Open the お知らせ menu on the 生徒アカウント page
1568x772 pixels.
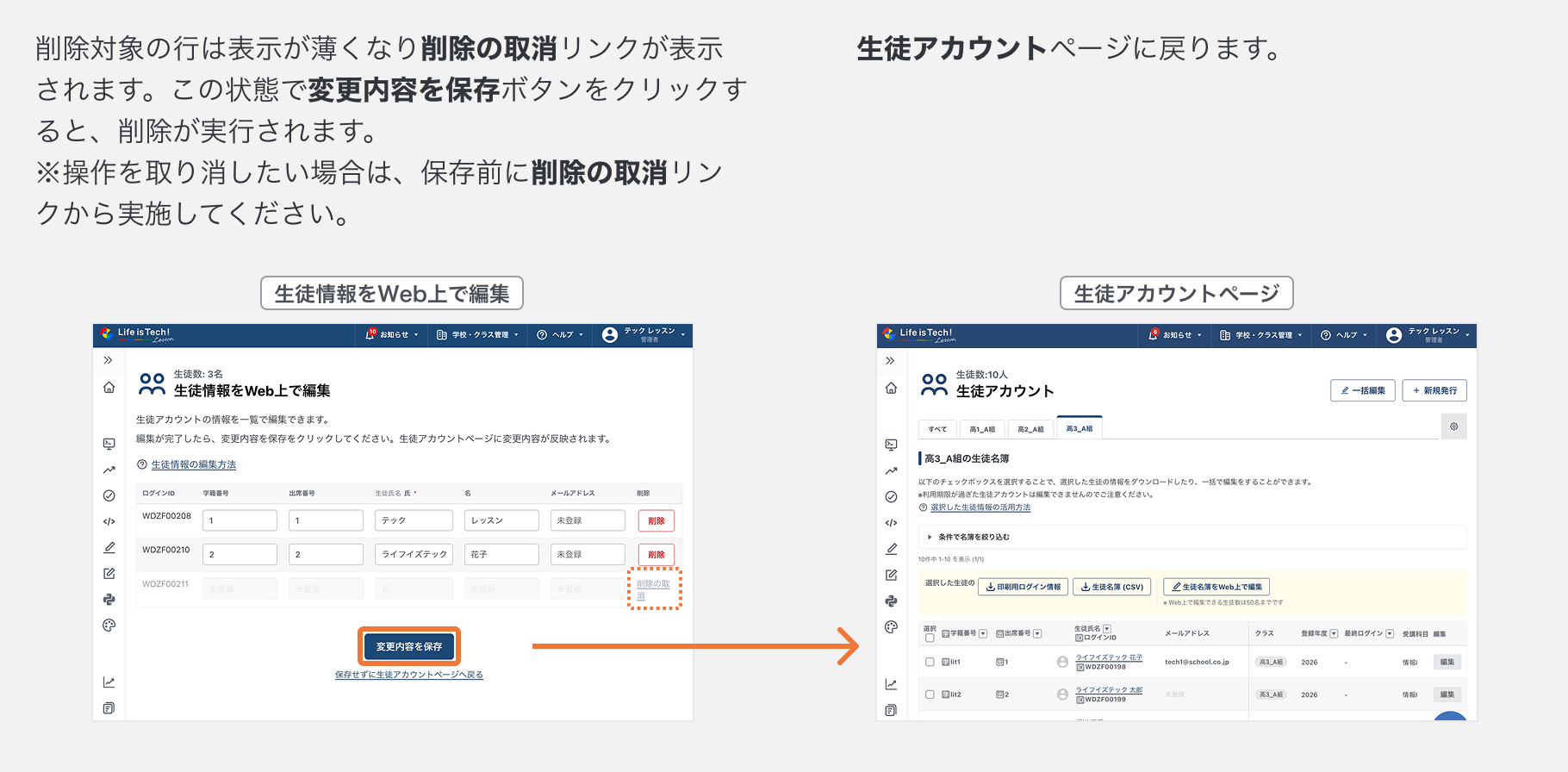(x=1175, y=334)
